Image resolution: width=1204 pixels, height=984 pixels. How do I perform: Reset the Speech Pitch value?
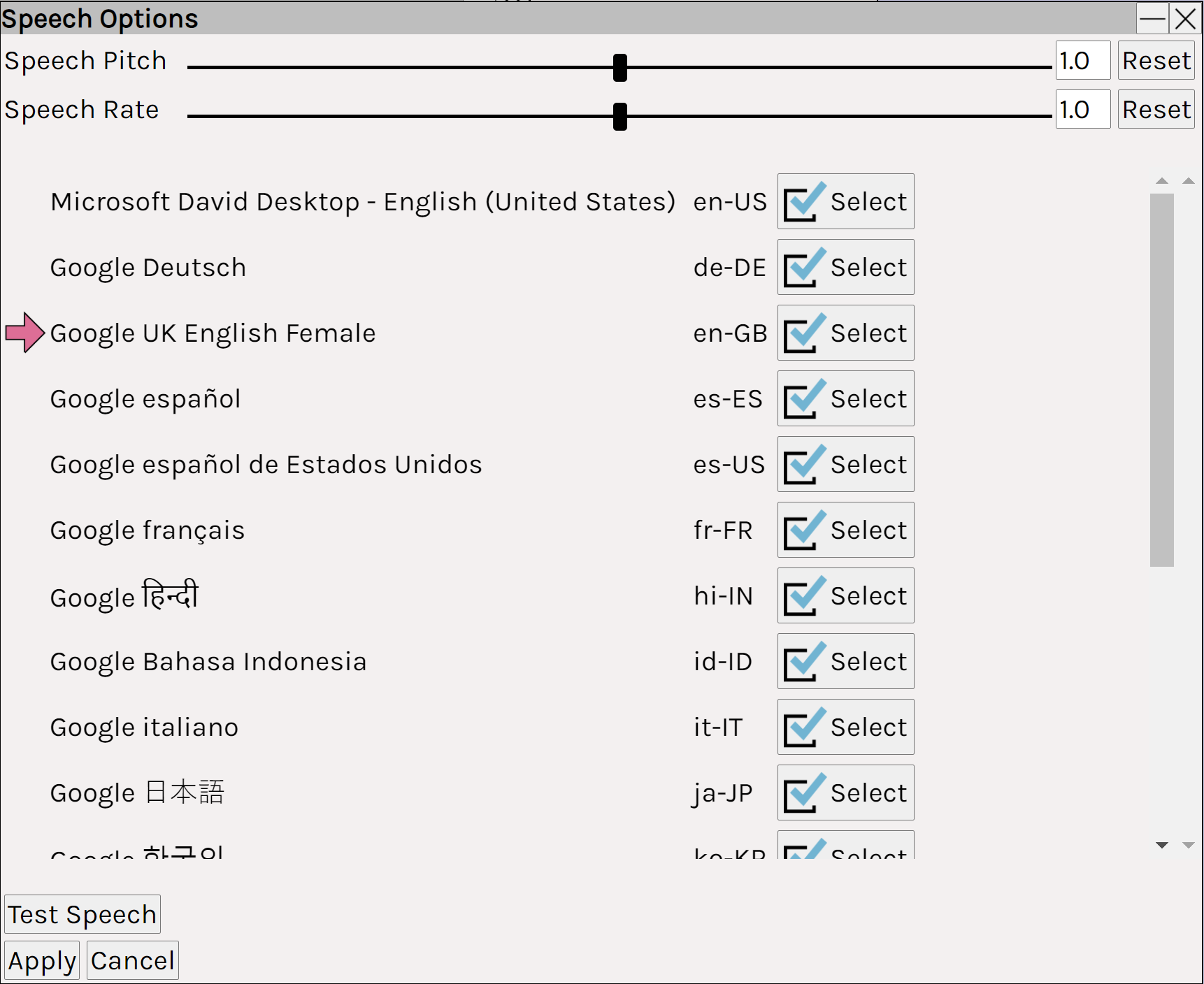click(1156, 61)
